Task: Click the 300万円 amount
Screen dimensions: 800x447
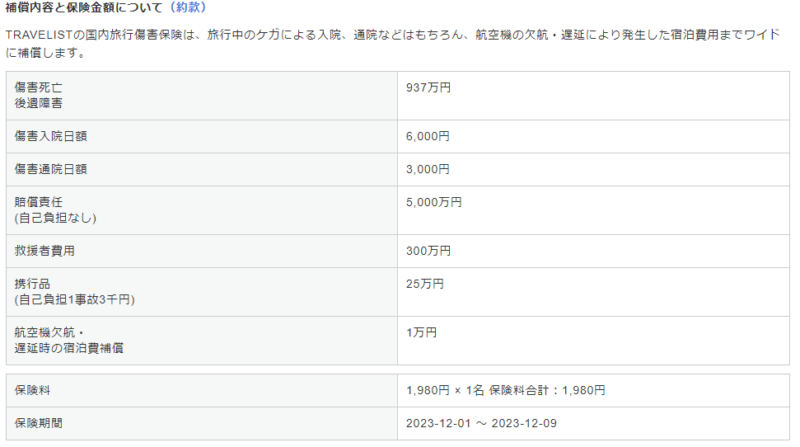Action: tap(428, 250)
